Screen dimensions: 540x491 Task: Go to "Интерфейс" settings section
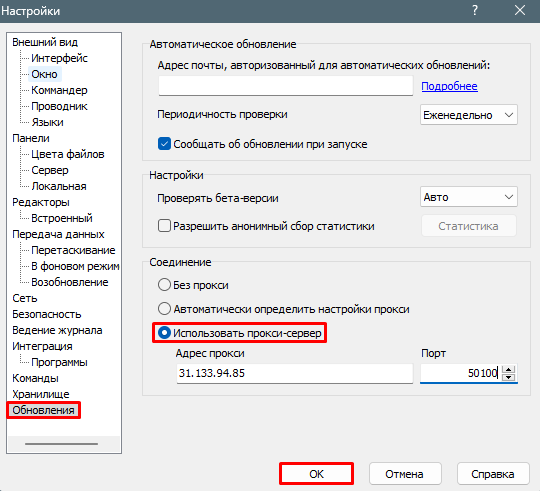coord(59,58)
